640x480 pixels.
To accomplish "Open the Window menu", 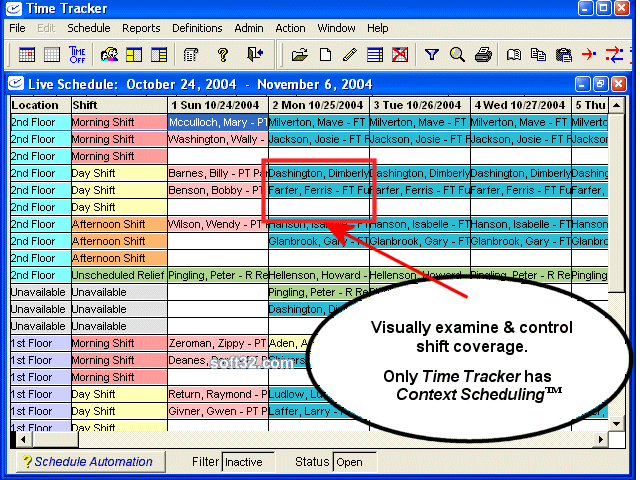I will [x=336, y=28].
